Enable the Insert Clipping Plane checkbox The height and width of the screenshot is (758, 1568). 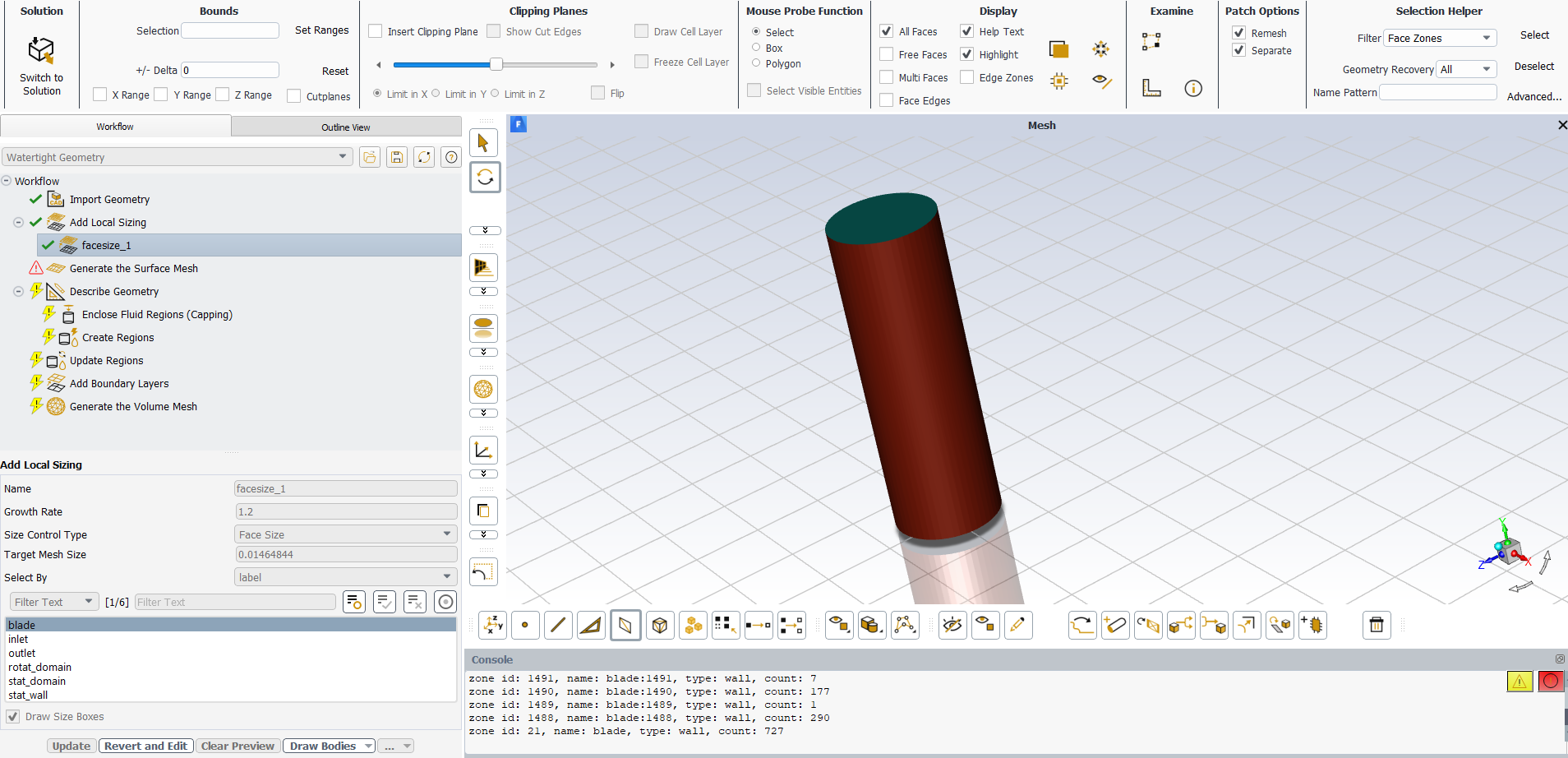(376, 31)
